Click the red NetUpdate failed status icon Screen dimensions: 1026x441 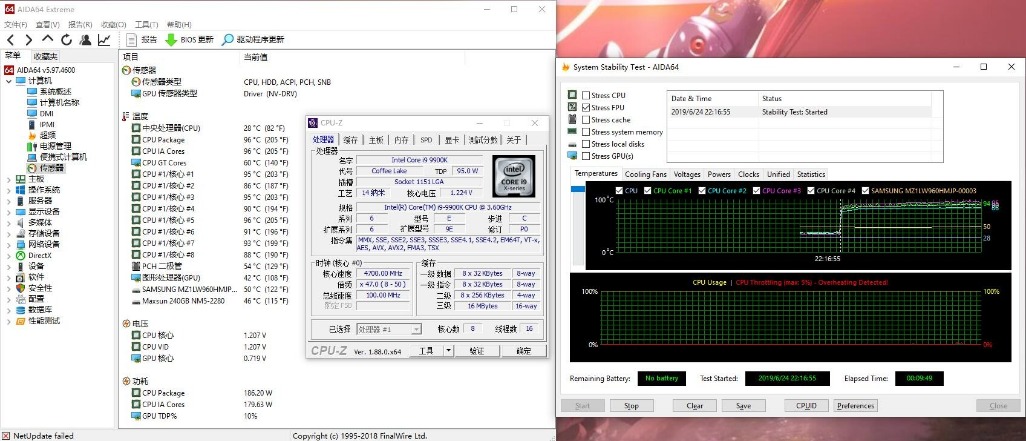7,436
